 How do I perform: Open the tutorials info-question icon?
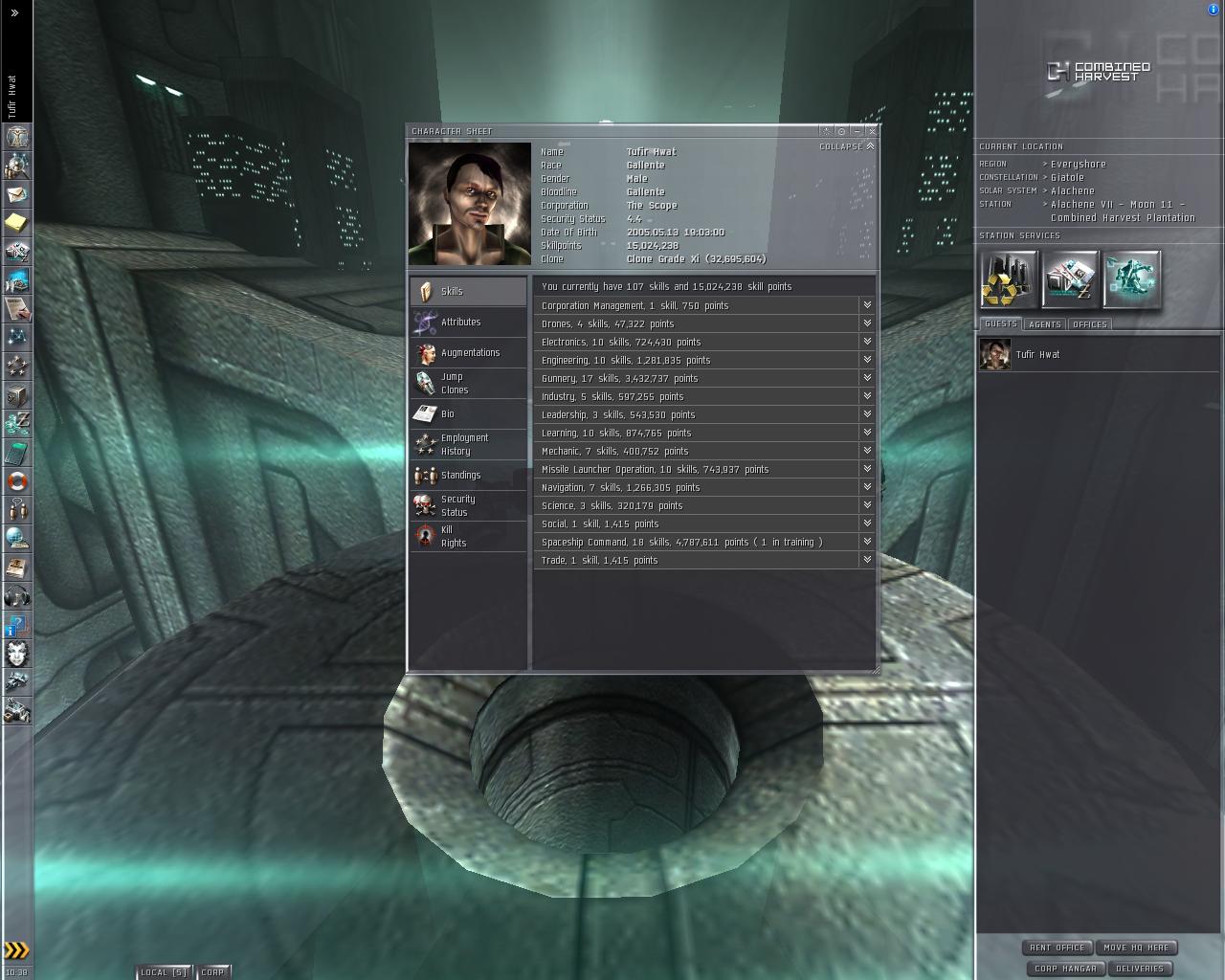pos(17,625)
